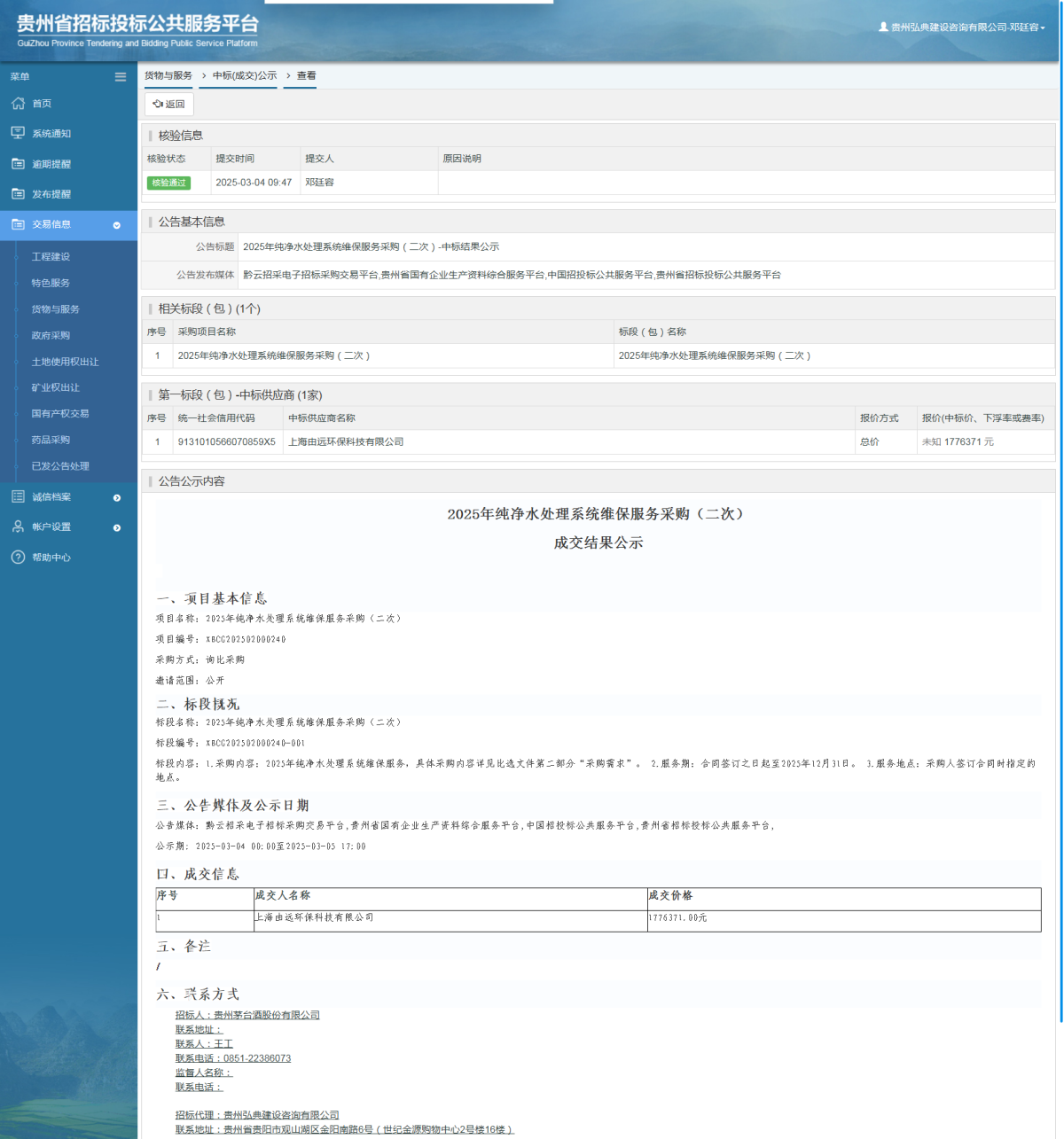Click the 发布提醒 icon
This screenshot has width=1064, height=1139.
coord(18,194)
